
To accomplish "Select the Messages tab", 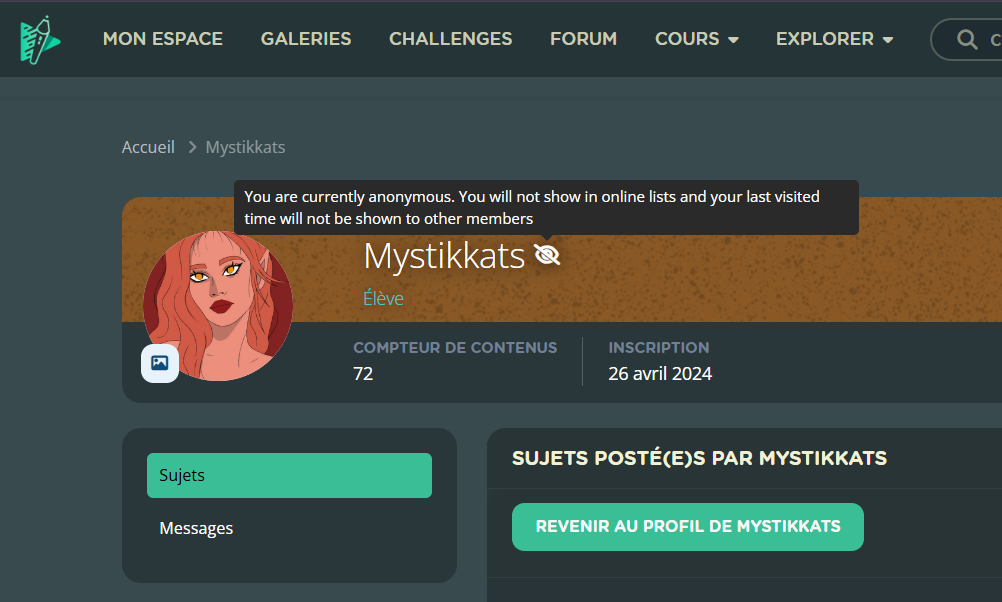I will point(289,529).
